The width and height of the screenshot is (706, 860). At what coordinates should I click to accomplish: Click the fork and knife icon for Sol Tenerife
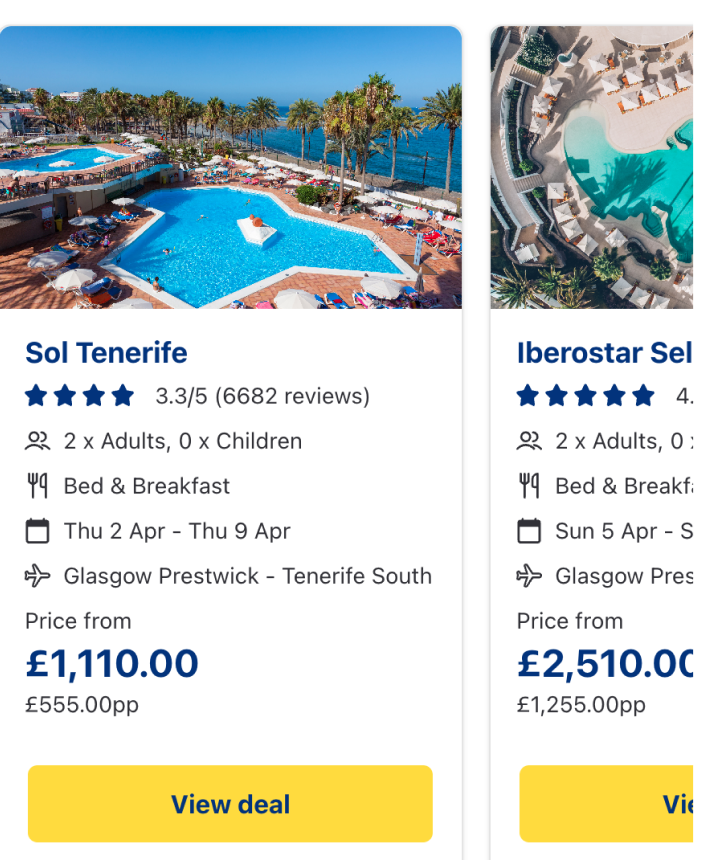click(37, 486)
